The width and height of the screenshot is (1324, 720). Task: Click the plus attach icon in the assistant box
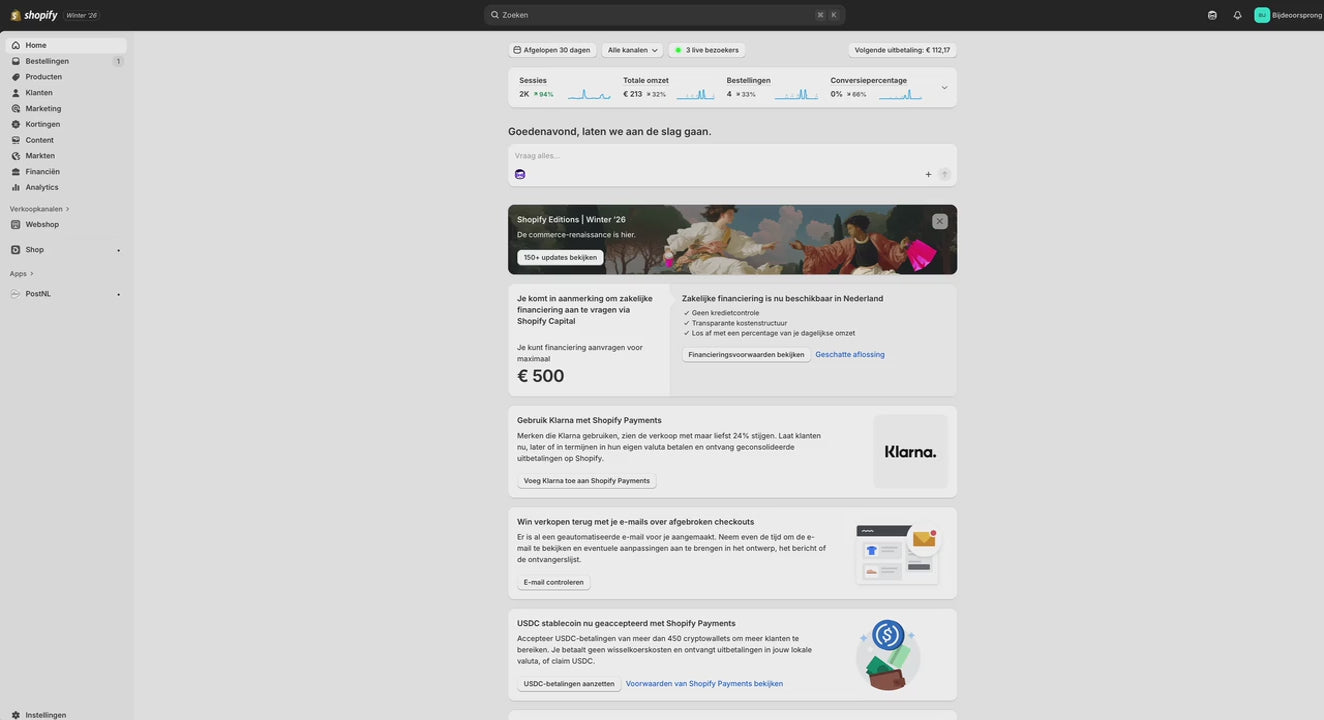coord(928,174)
